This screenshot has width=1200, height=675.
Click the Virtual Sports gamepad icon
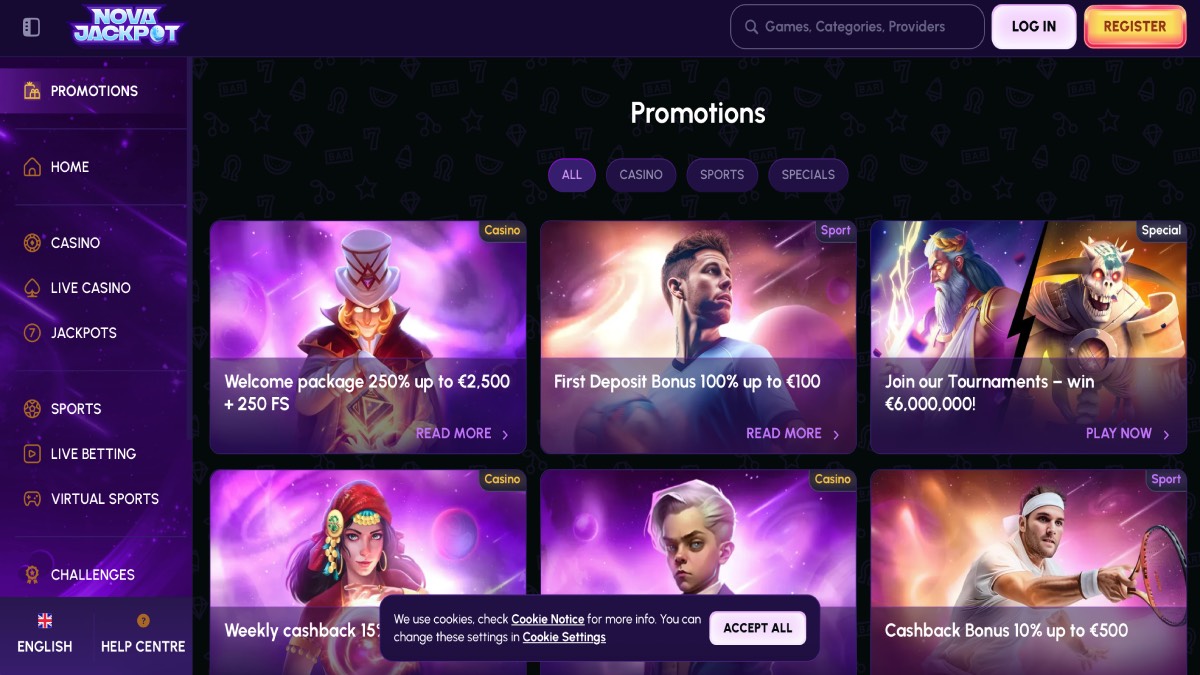(32, 499)
